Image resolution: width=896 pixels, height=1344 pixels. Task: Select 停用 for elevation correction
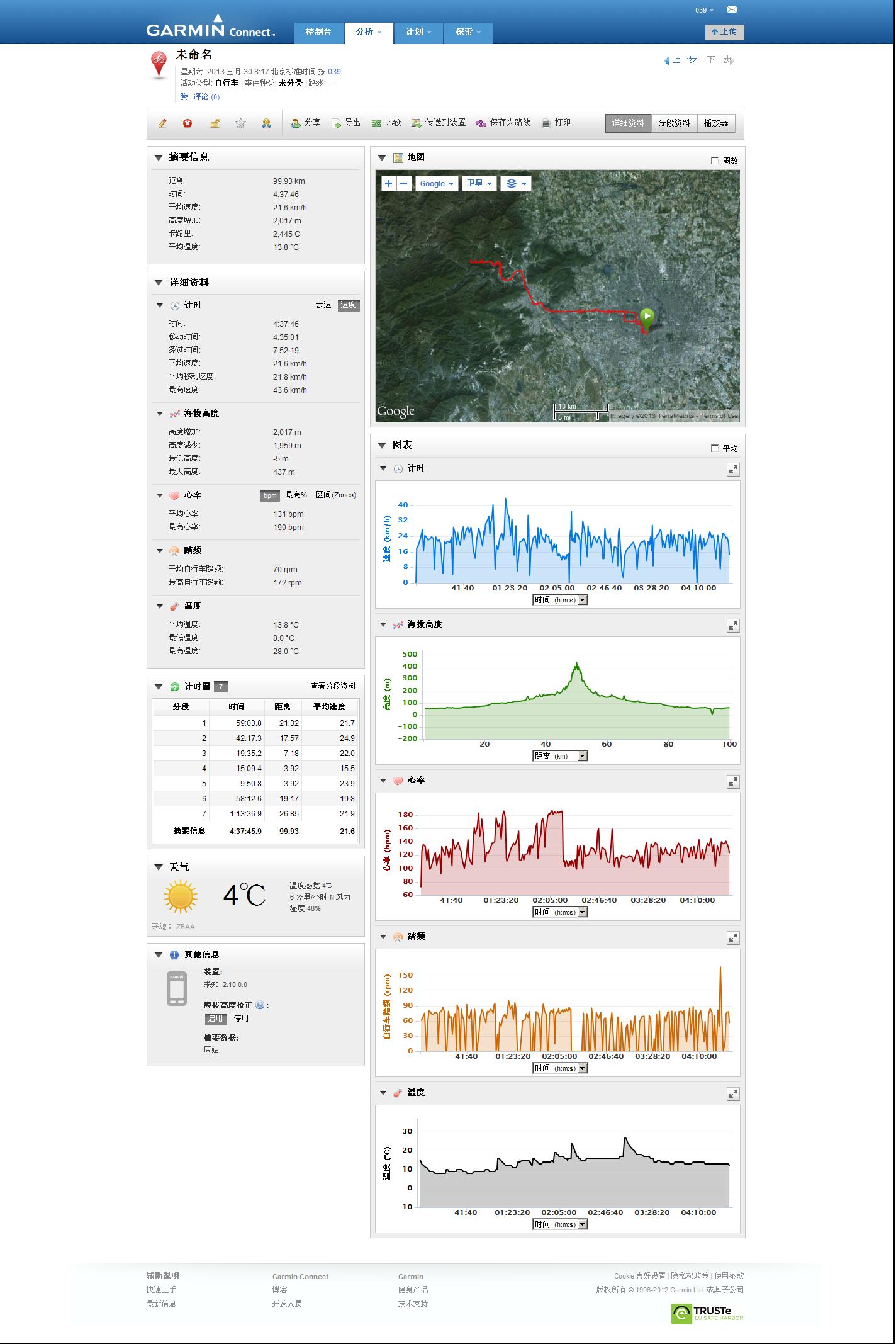coord(241,1018)
